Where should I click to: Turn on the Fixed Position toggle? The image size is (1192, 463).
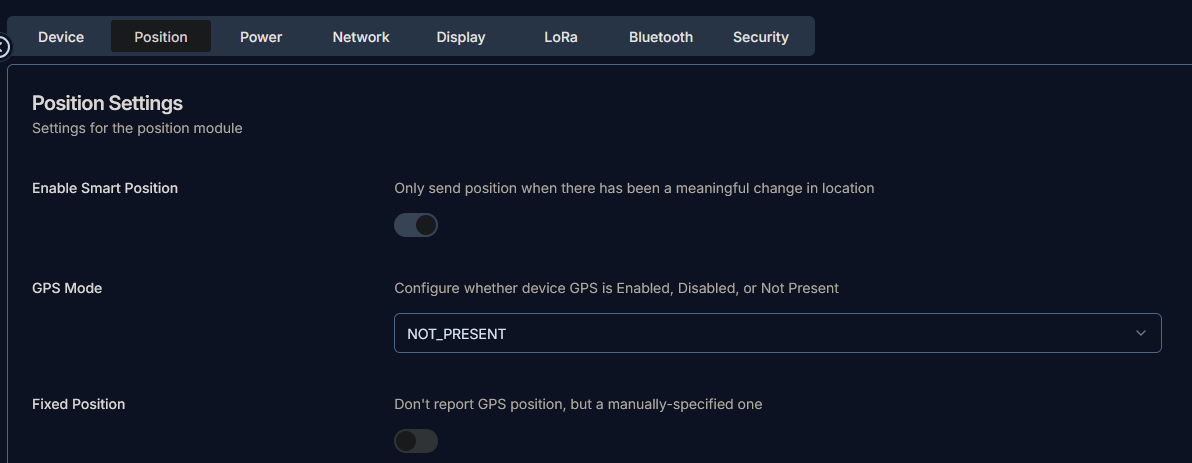point(416,441)
